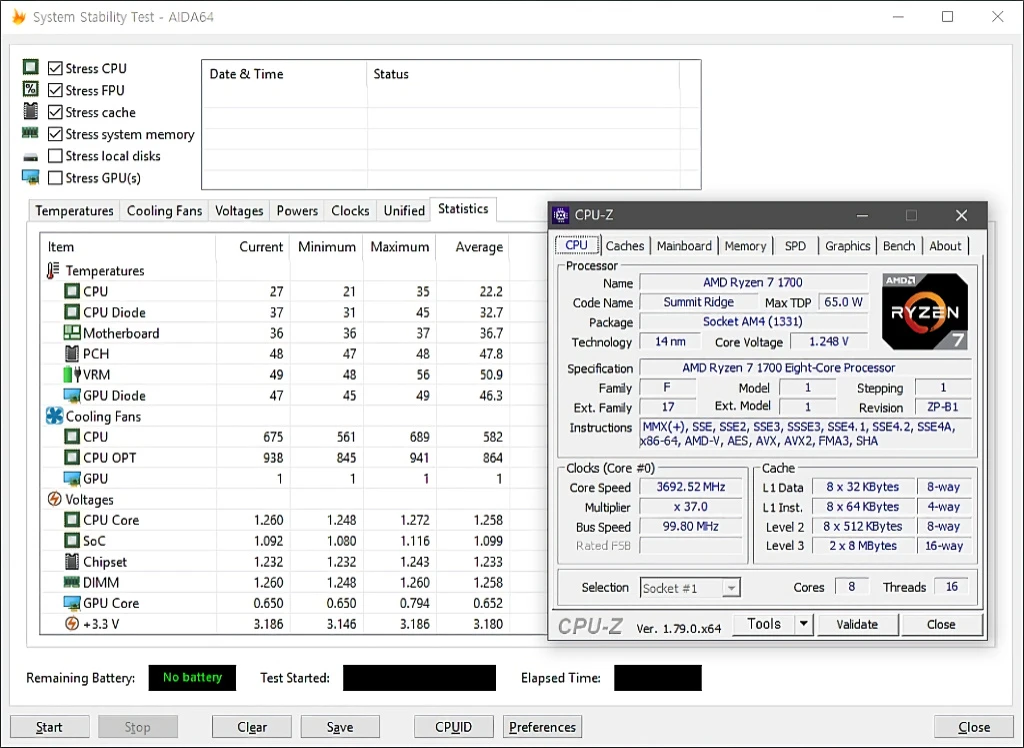This screenshot has height=748, width=1024.
Task: Click the GPU Core voltage row icon
Action: click(72, 603)
